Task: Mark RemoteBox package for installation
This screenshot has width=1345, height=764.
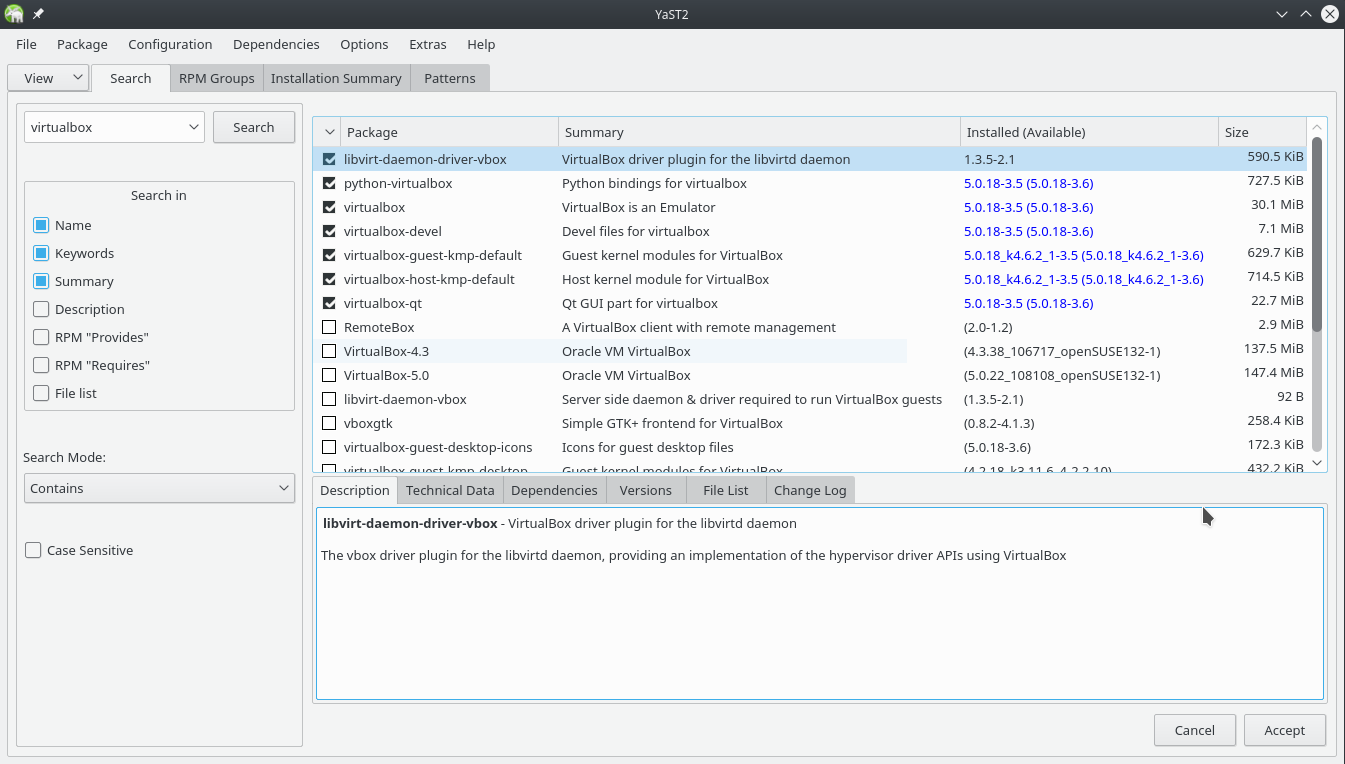Action: (329, 327)
